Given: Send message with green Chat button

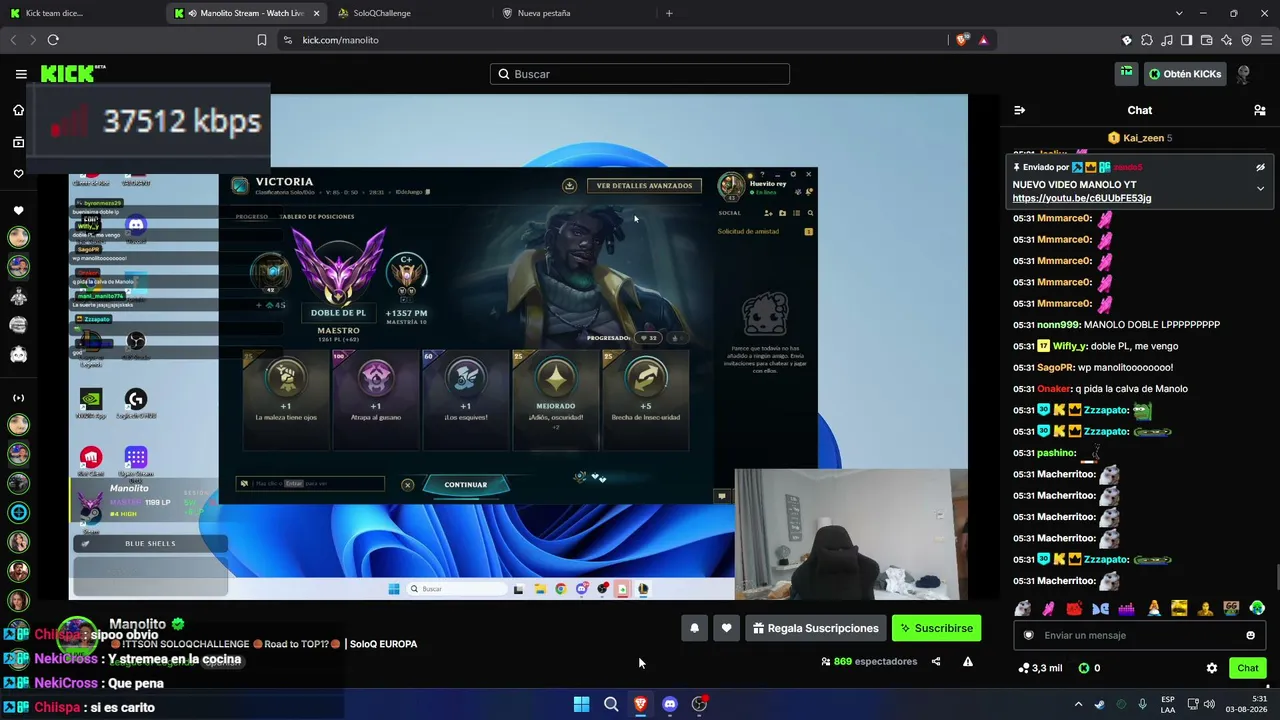Looking at the screenshot, I should pos(1248,668).
